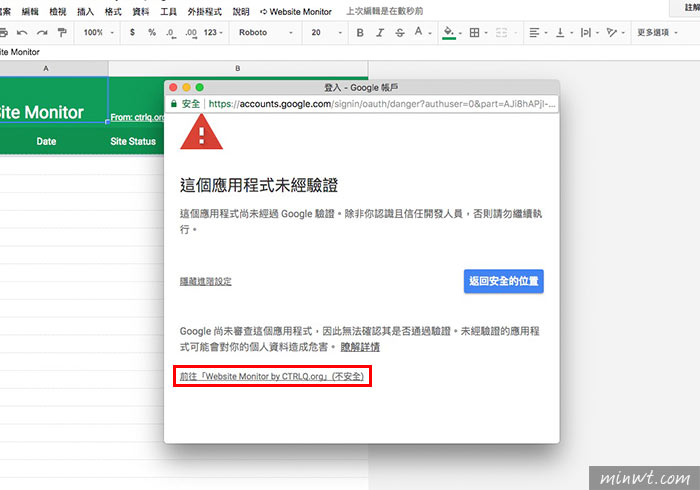This screenshot has width=700, height=490.
Task: Open the font size 20 dropdown
Action: (x=326, y=33)
